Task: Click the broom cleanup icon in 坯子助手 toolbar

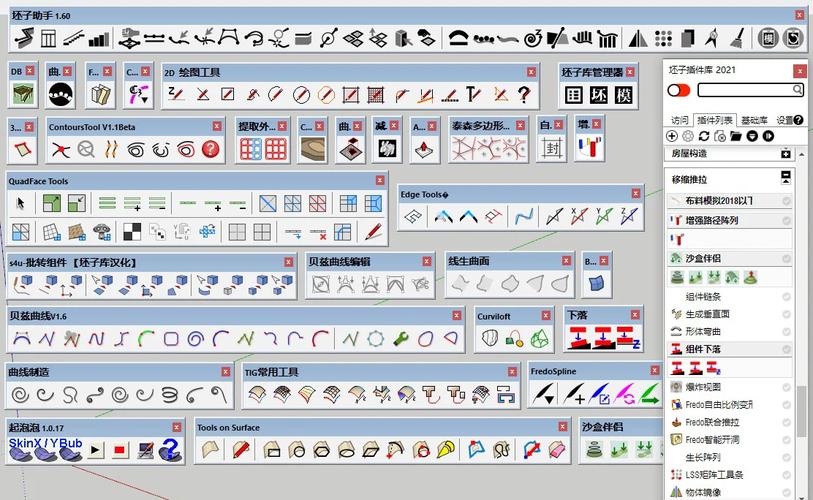Action: click(x=738, y=38)
